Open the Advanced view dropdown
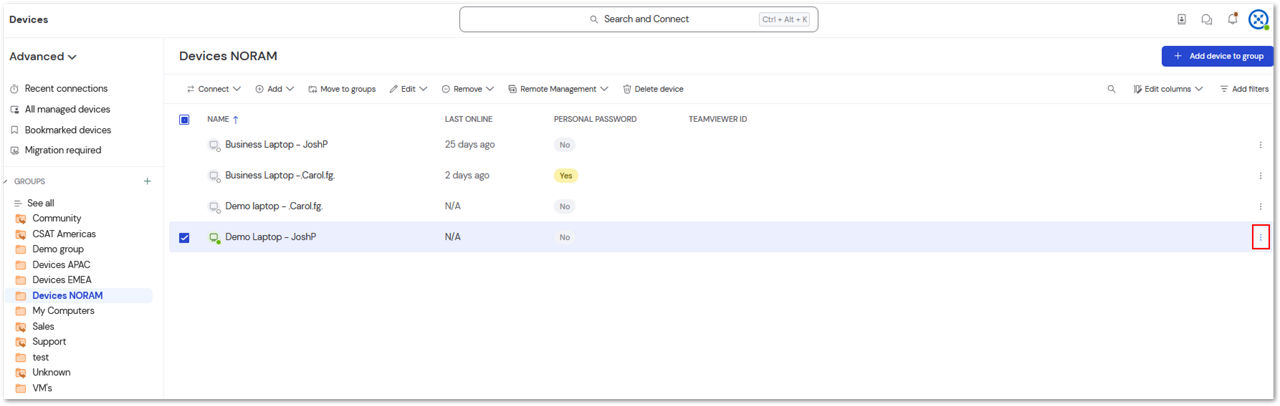1280x406 pixels. pos(43,57)
